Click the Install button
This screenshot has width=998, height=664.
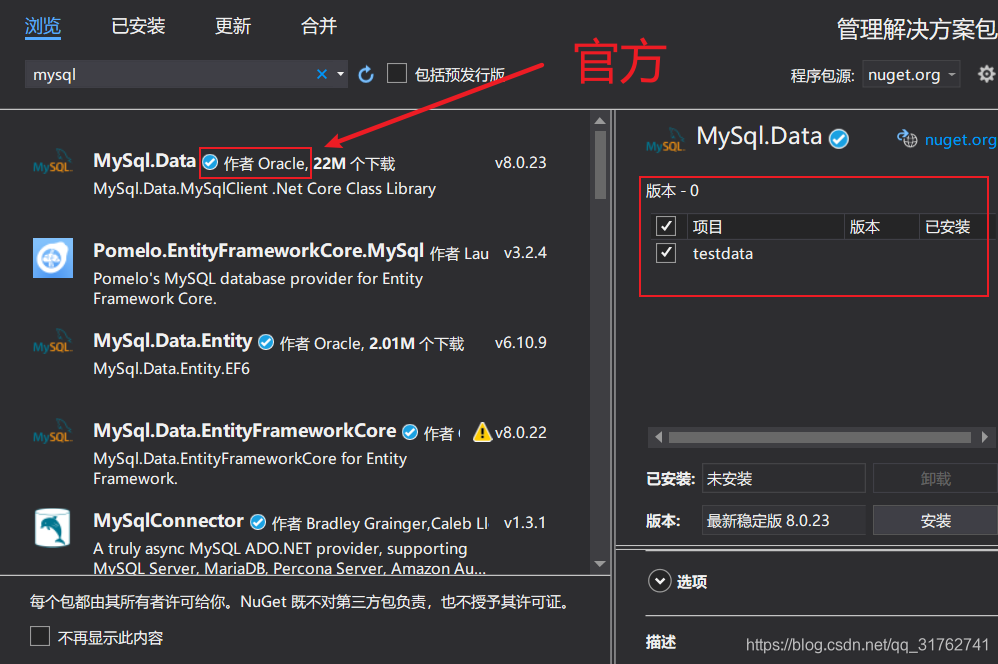pyautogui.click(x=935, y=520)
